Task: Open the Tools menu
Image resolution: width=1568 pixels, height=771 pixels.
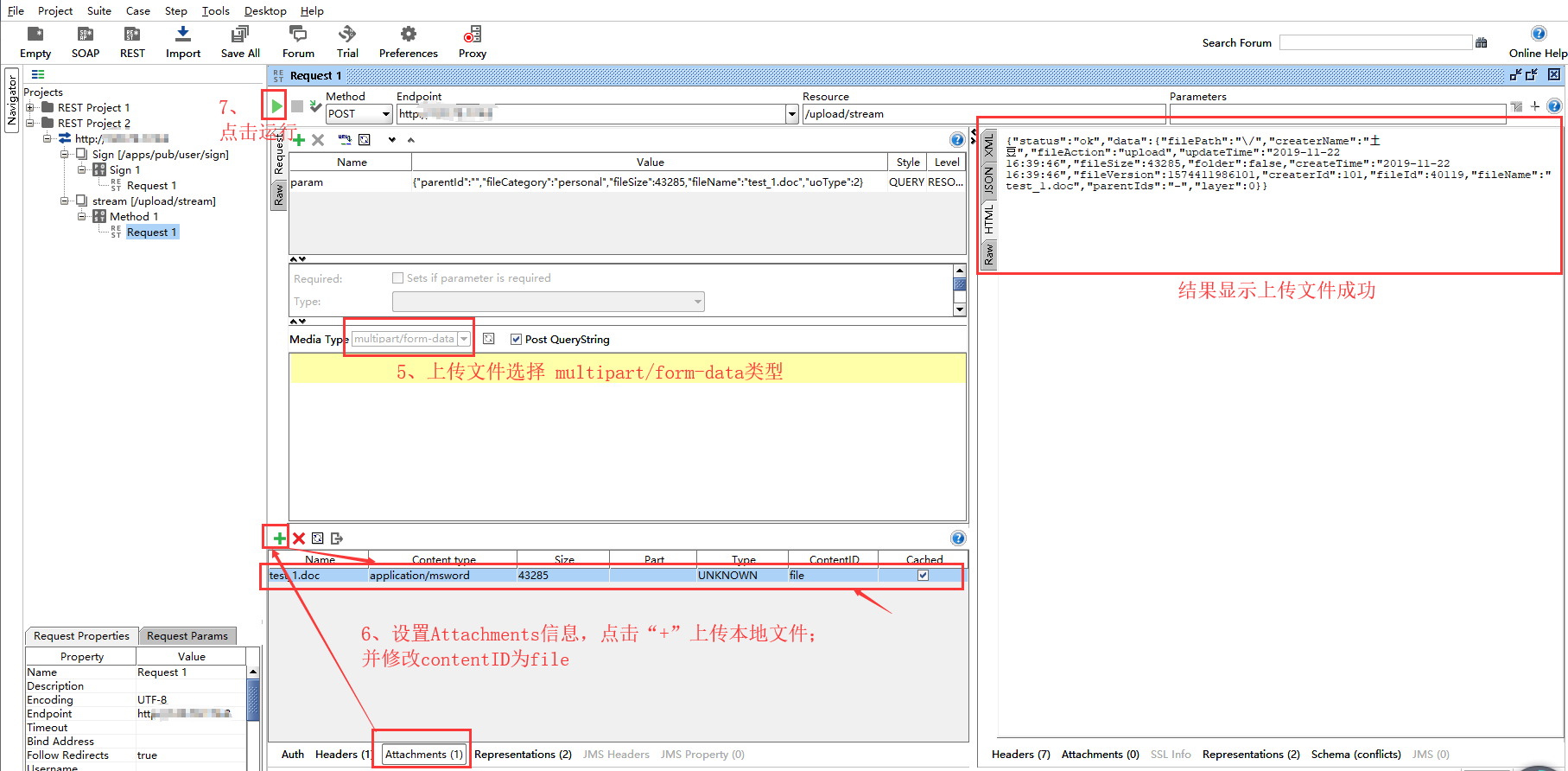Action: click(x=215, y=11)
